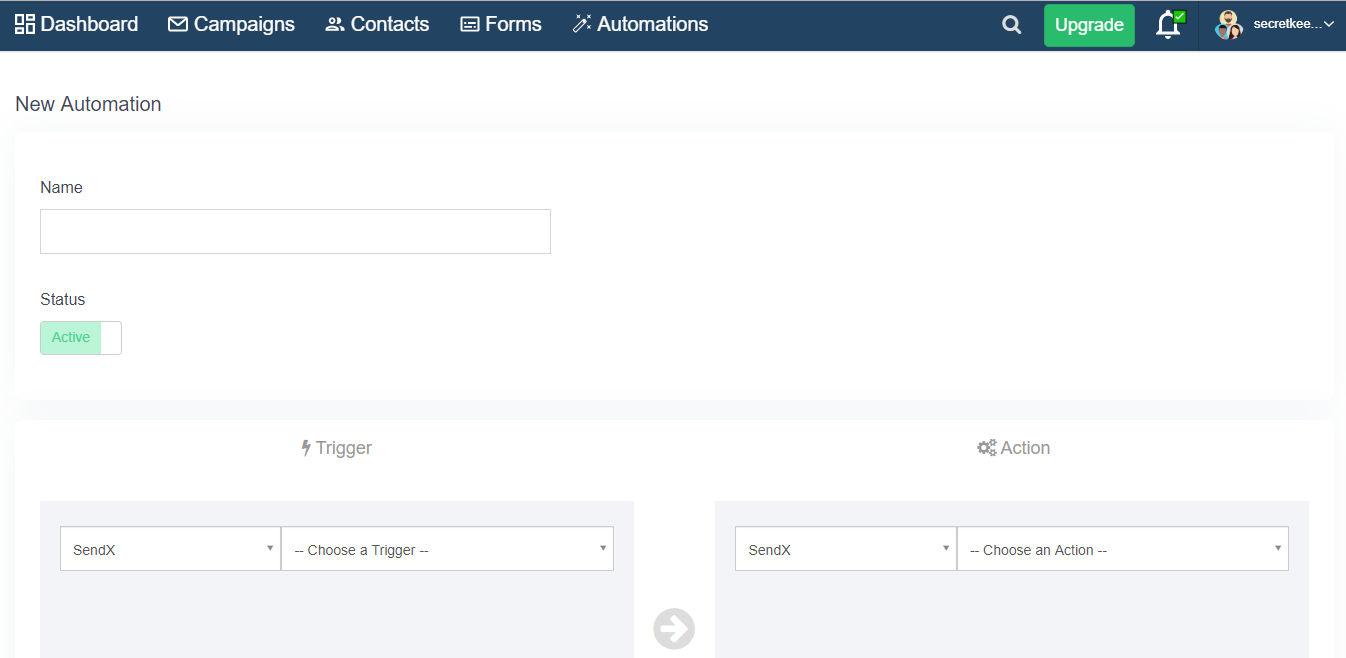Toggle the Active status switch

coord(81,338)
